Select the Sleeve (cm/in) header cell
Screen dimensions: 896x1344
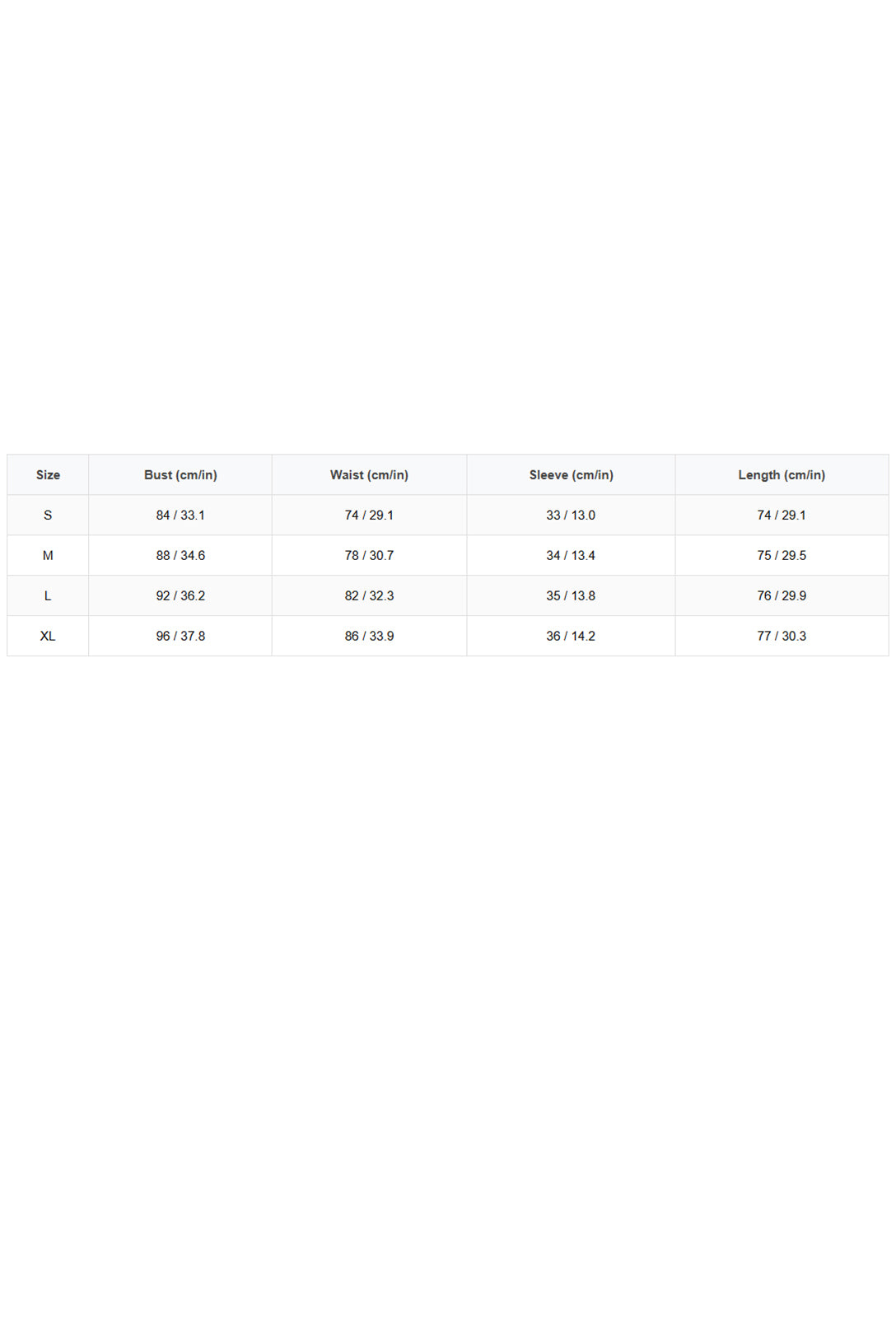point(571,474)
